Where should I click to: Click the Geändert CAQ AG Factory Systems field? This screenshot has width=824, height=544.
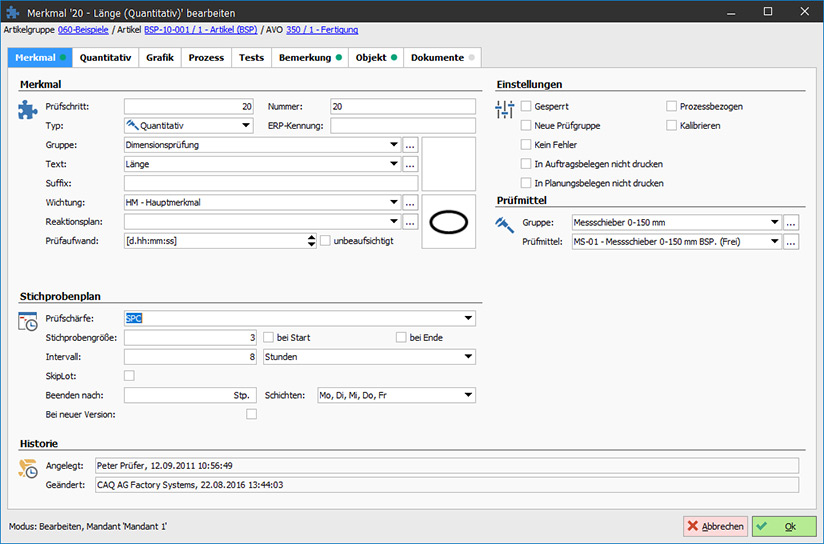447,485
